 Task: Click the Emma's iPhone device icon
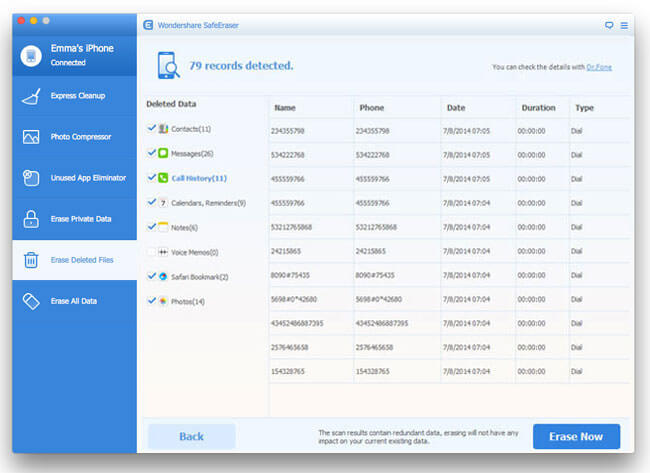pos(31,56)
